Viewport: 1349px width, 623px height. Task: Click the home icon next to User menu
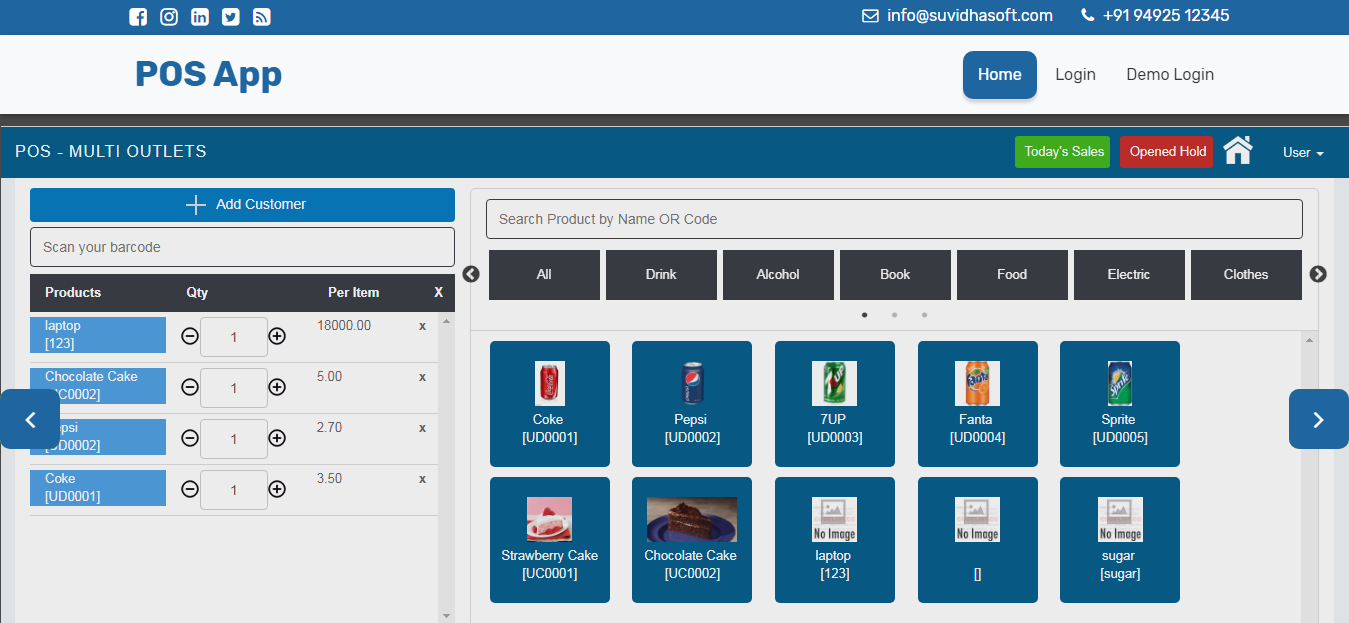tap(1237, 150)
